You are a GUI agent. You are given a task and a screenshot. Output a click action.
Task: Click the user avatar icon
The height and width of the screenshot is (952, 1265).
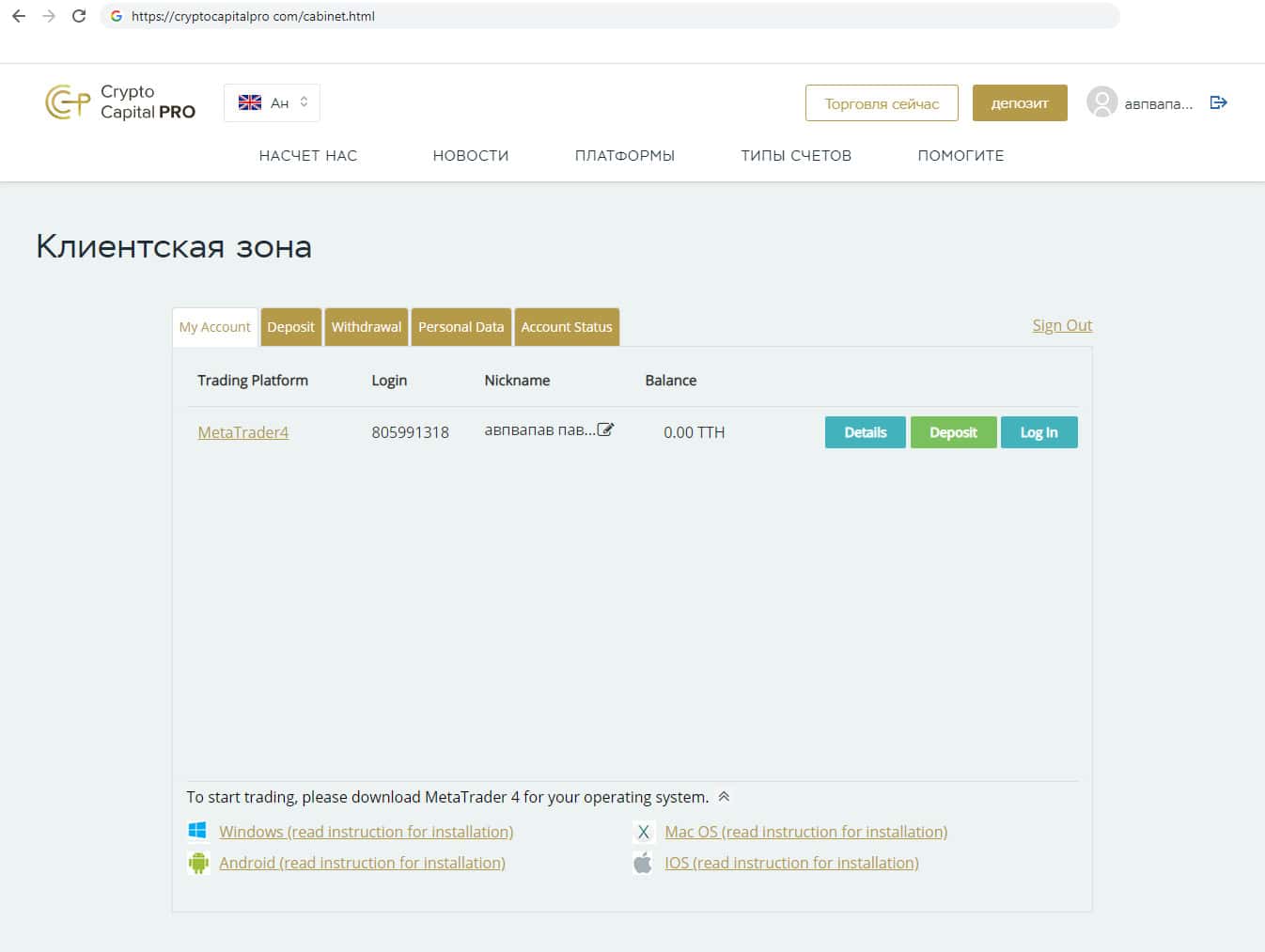pos(1101,102)
